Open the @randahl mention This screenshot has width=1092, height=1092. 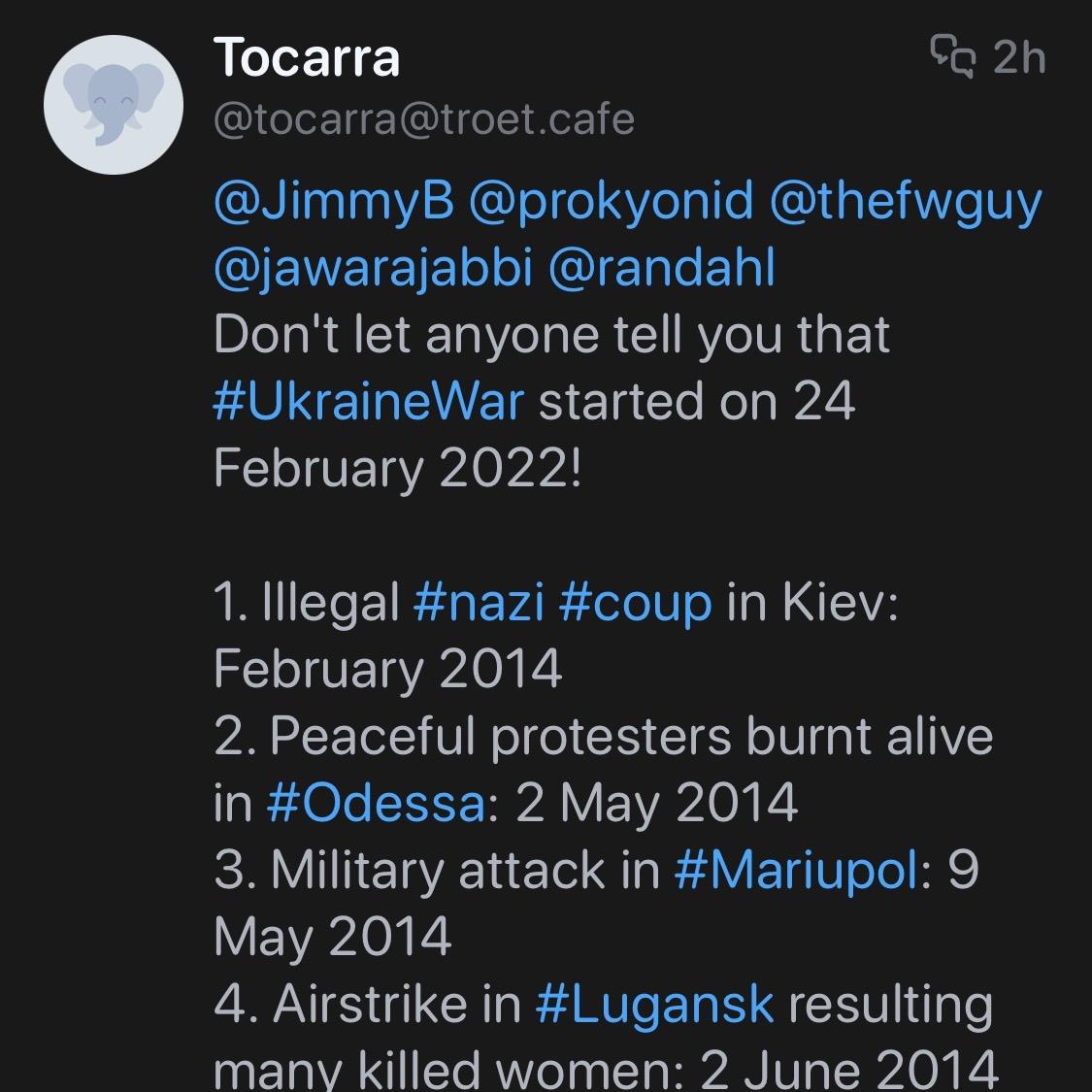coord(662,269)
